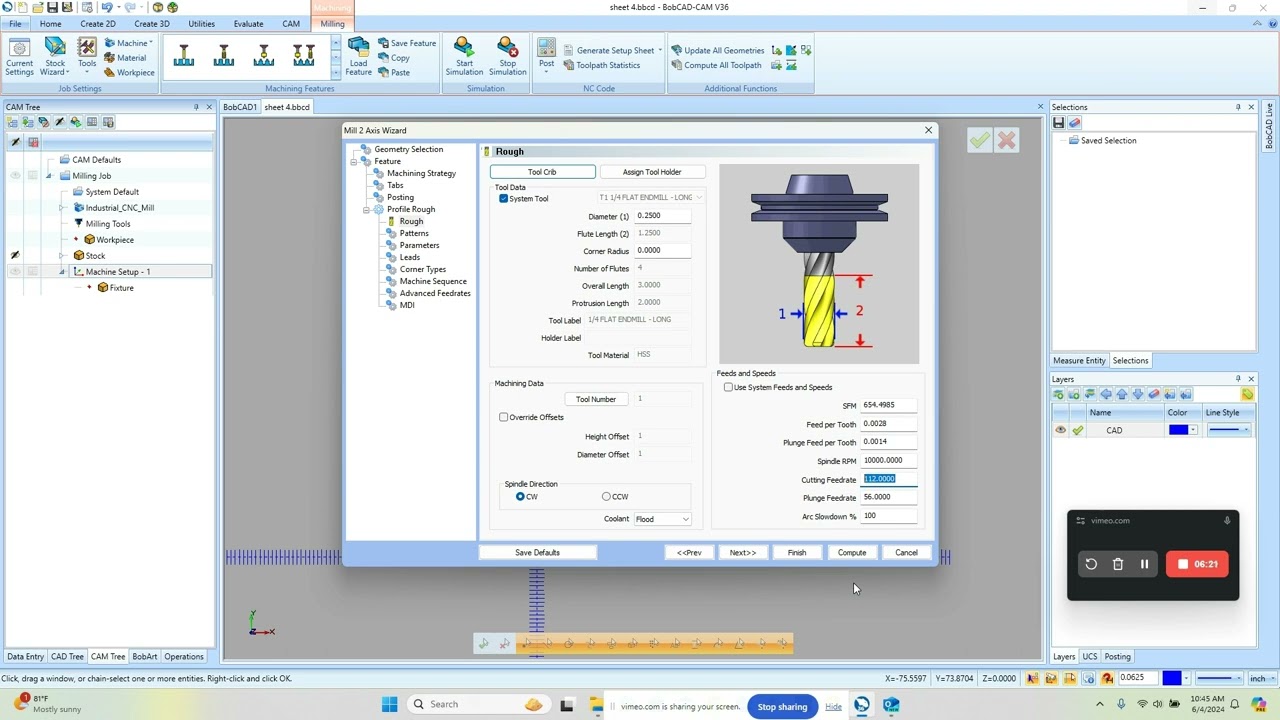Click the green checkmark OK icon

pyautogui.click(x=979, y=141)
